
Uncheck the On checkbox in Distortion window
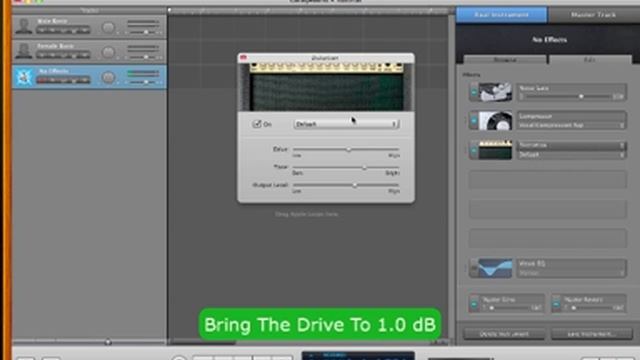click(257, 124)
